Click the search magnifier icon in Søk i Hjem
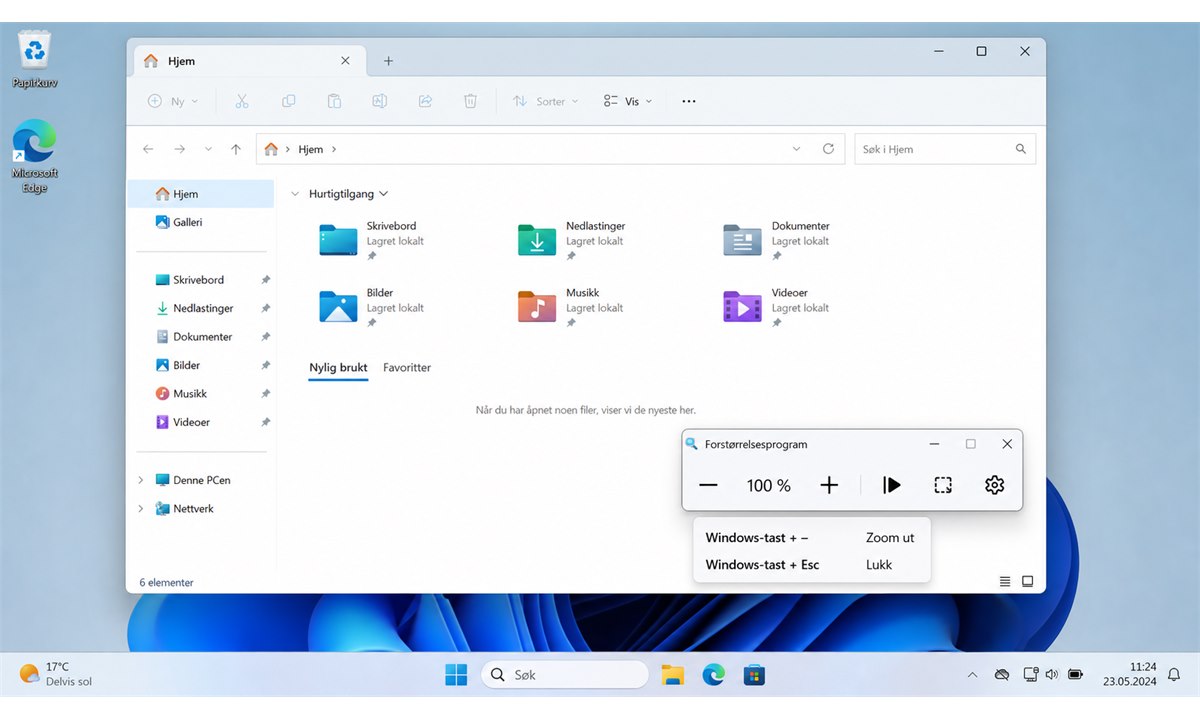 (1021, 149)
